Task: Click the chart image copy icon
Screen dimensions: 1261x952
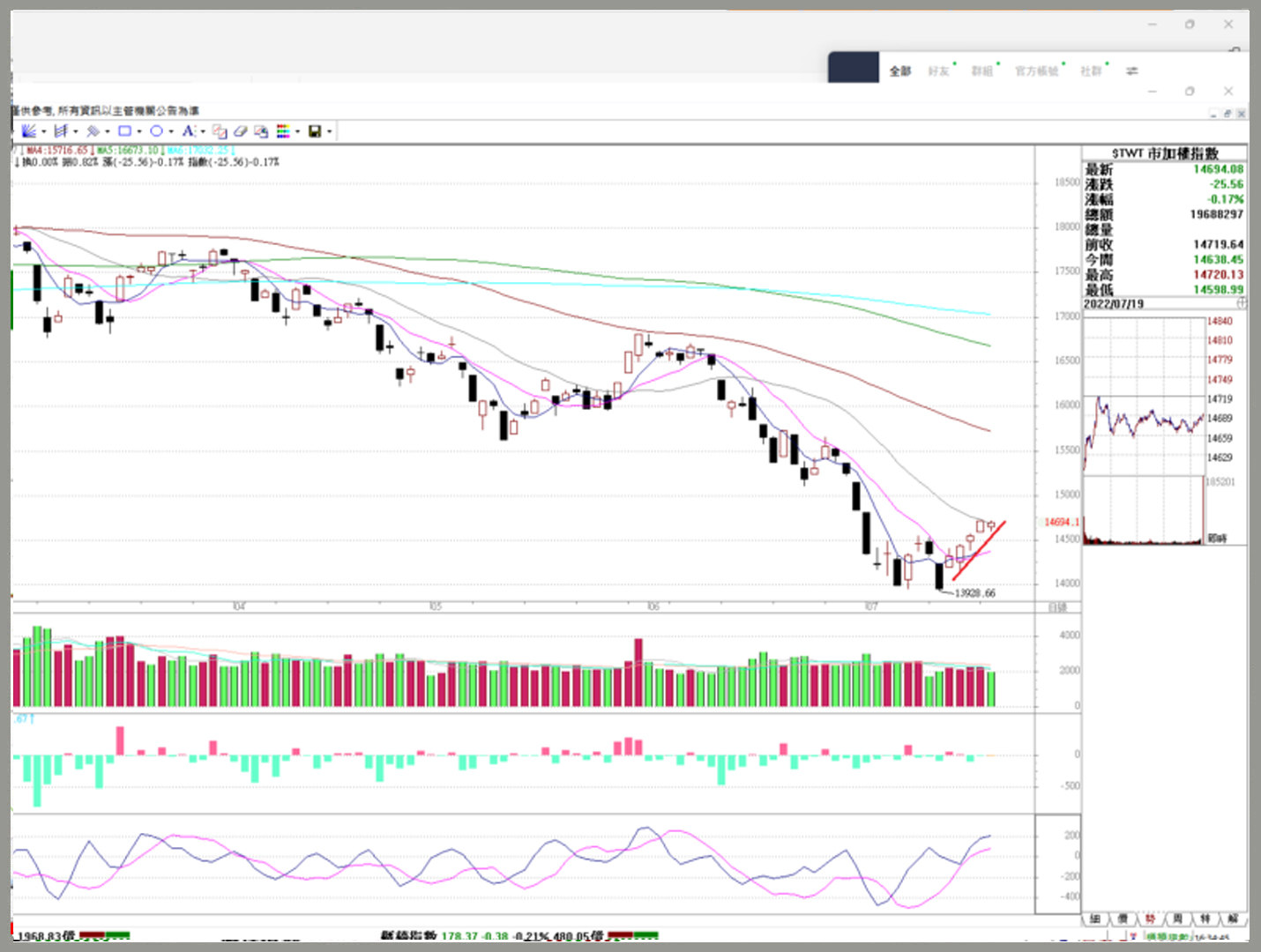Action: coord(261,131)
